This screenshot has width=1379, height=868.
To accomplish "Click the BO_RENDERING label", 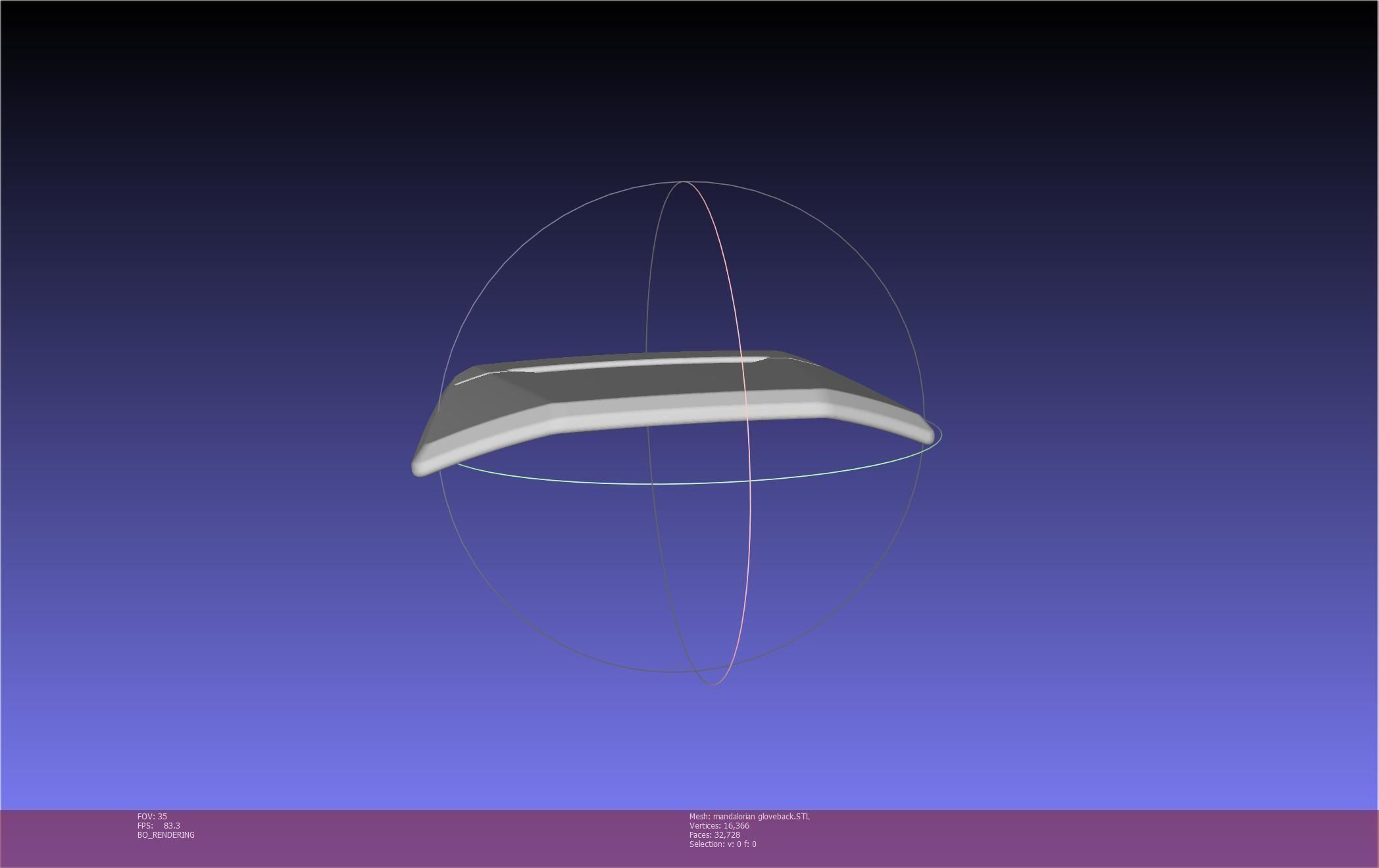I will point(166,834).
